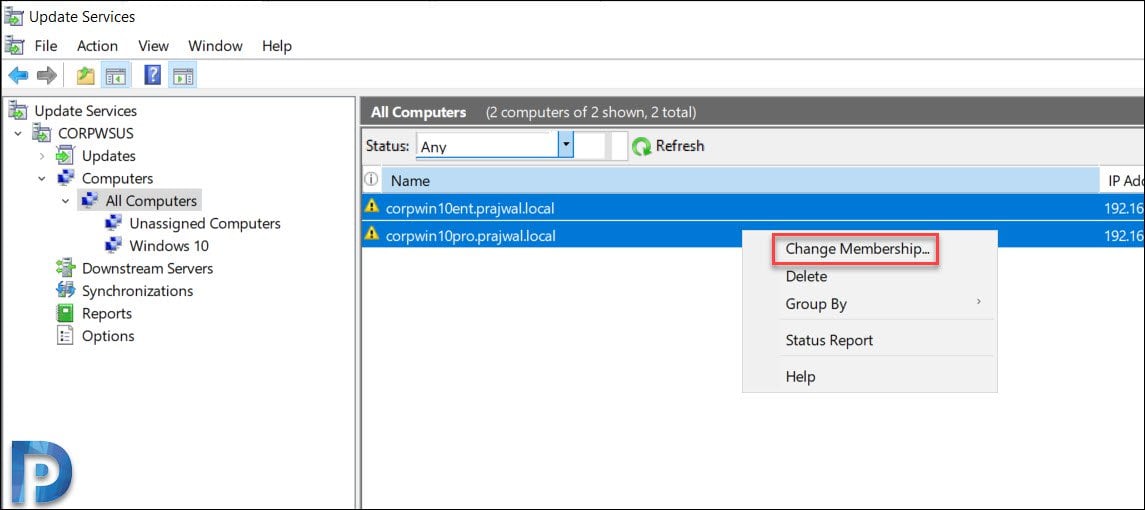Open the Status dropdown arrow
This screenshot has width=1145, height=510.
(566, 145)
